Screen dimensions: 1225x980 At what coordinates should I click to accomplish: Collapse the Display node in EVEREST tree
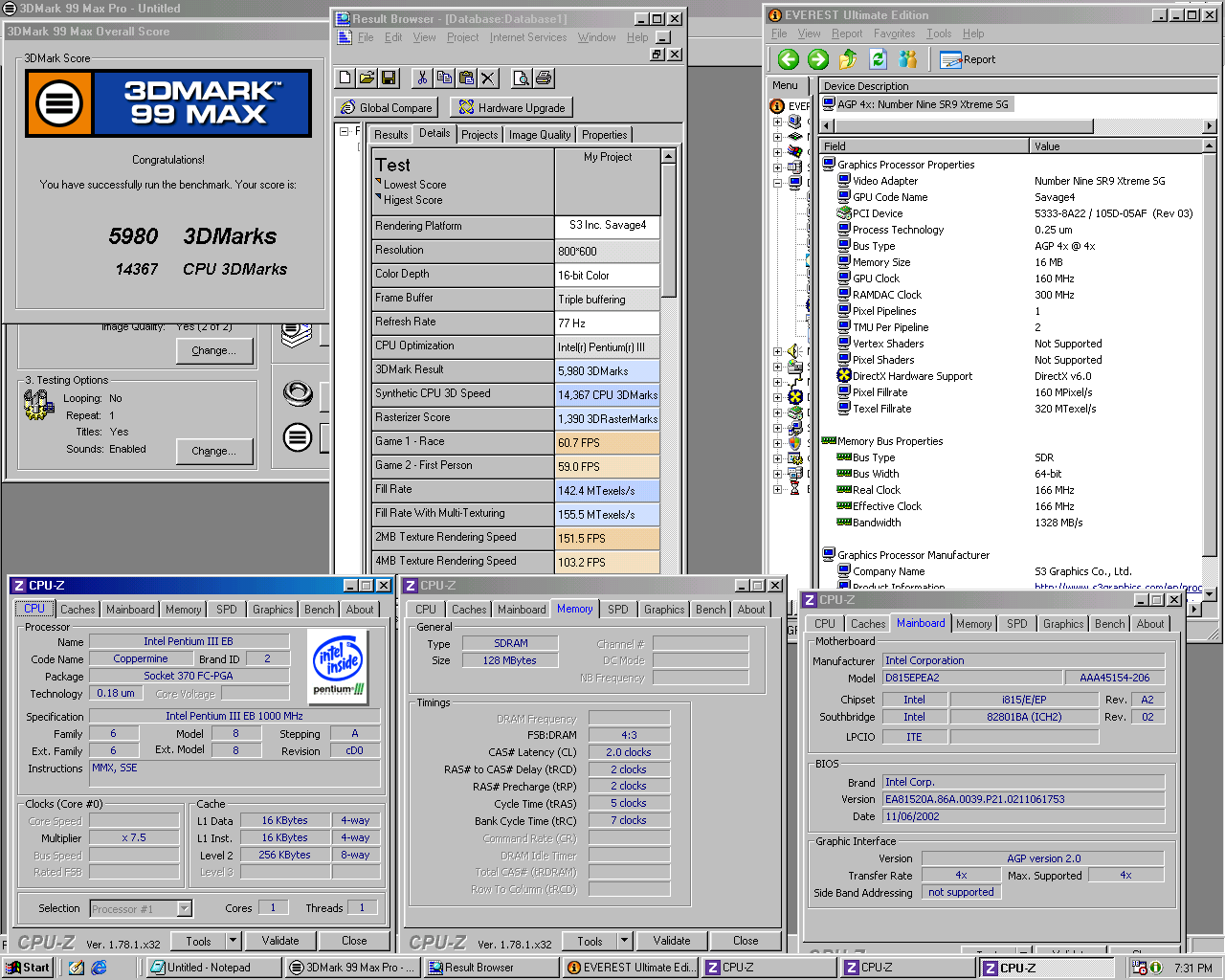[778, 183]
